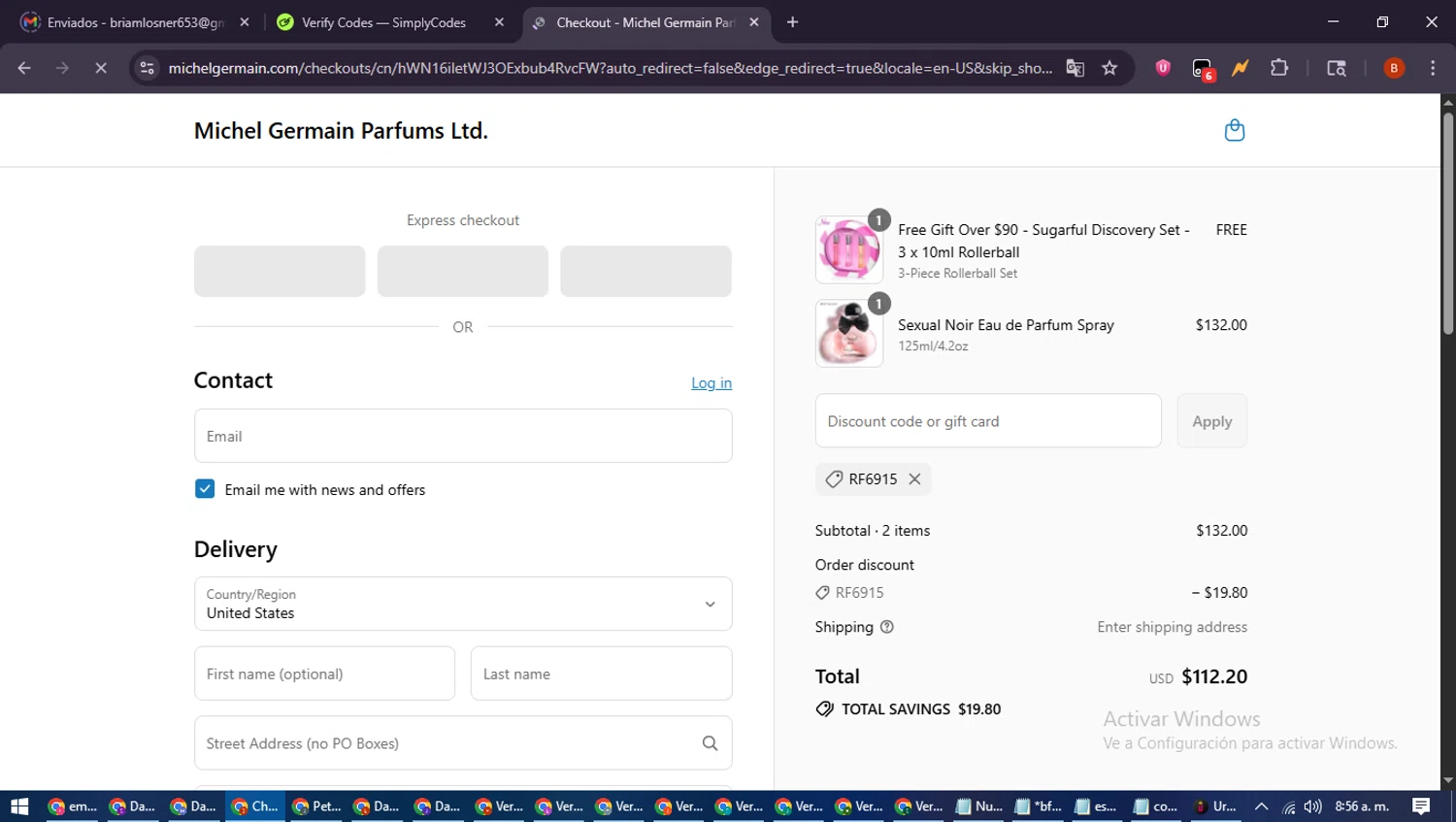Bookmark this page with the star icon
Image resolution: width=1456 pixels, height=822 pixels.
[x=1109, y=68]
